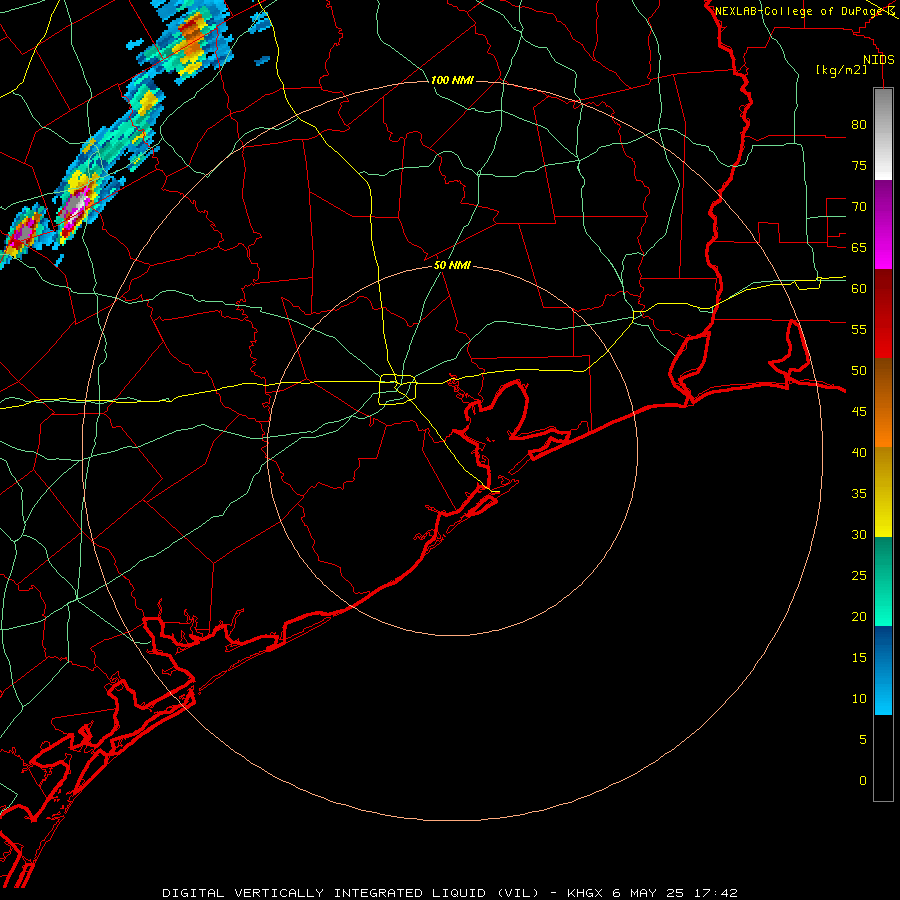Click the green segment of color bar
Image resolution: width=900 pixels, height=900 pixels.
[x=883, y=581]
